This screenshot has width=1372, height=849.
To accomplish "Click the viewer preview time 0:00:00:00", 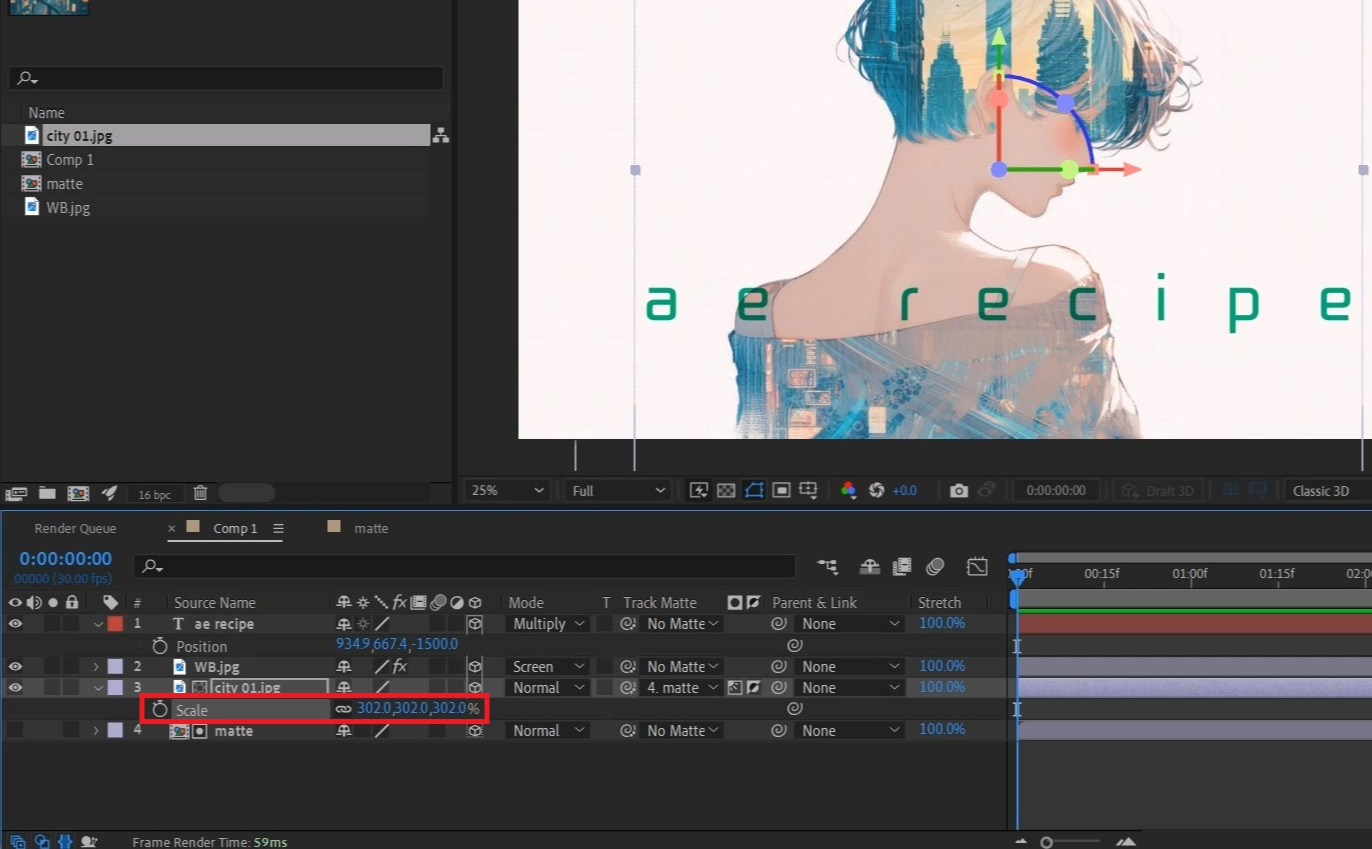I will point(1056,491).
